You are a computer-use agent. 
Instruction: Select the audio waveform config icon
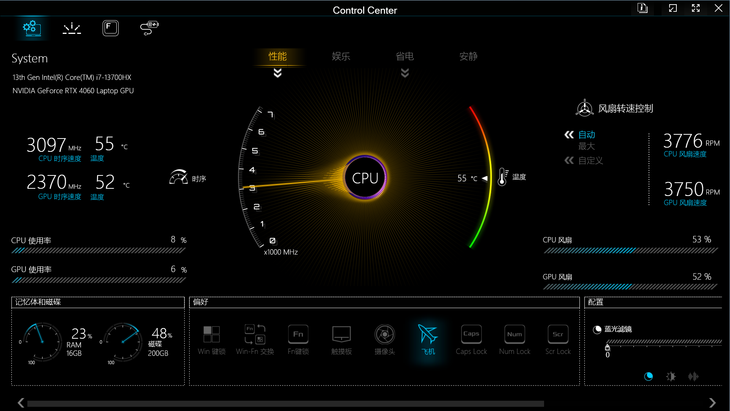(x=693, y=376)
